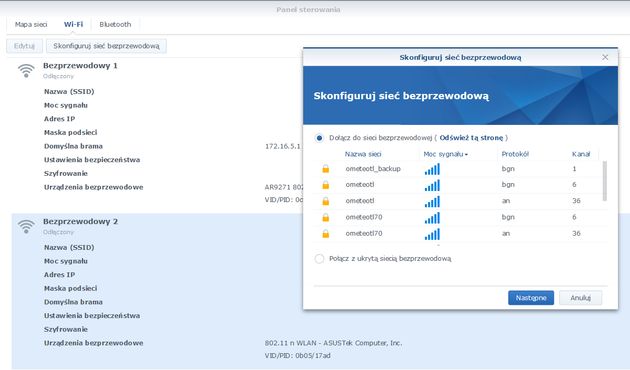Select ometeotl70 network name on channel 36

[364, 233]
